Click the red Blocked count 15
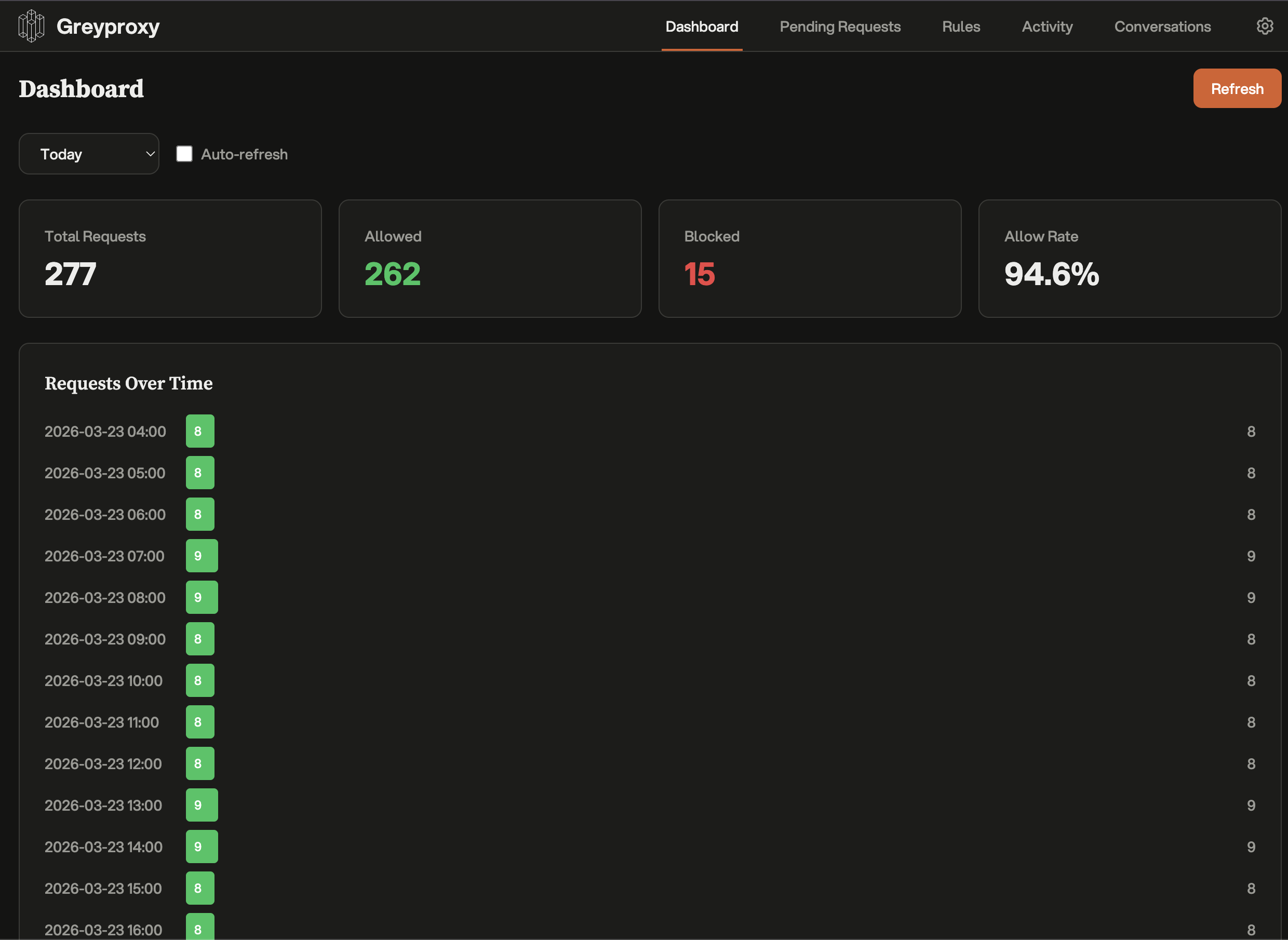This screenshot has height=940, width=1288. [699, 274]
